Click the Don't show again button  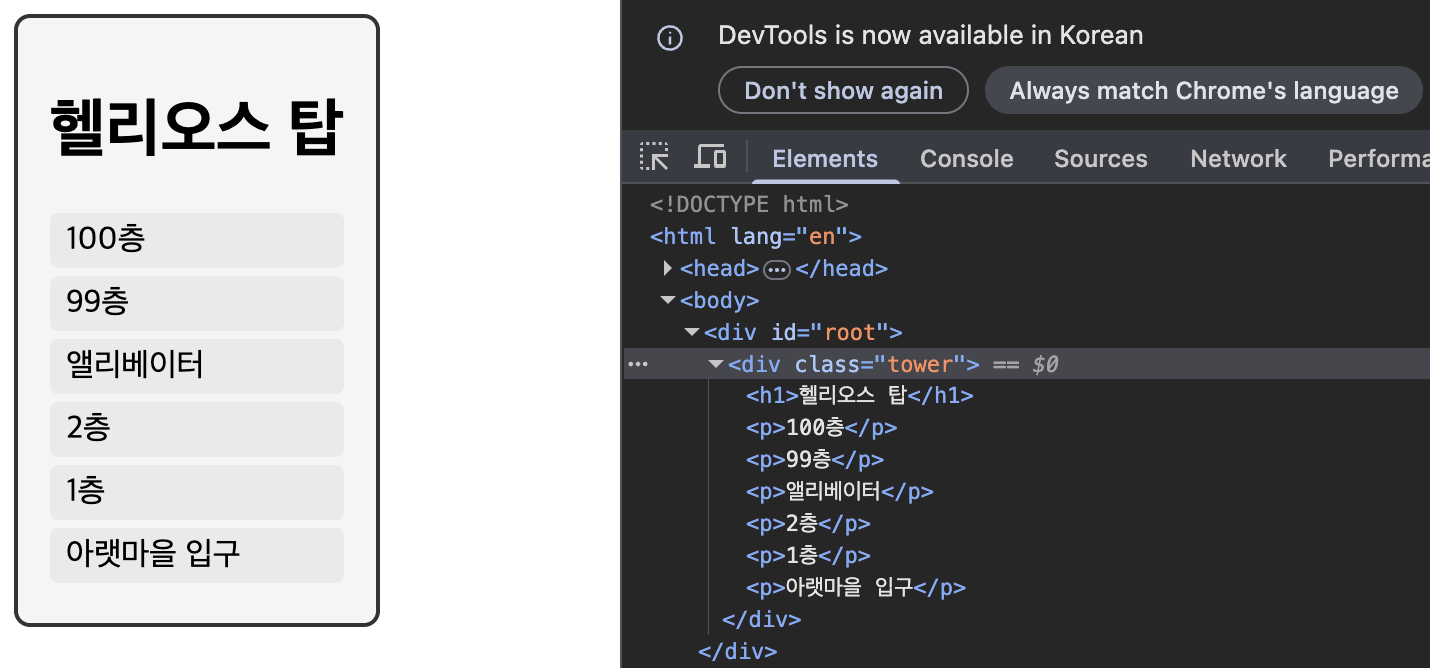click(x=843, y=91)
